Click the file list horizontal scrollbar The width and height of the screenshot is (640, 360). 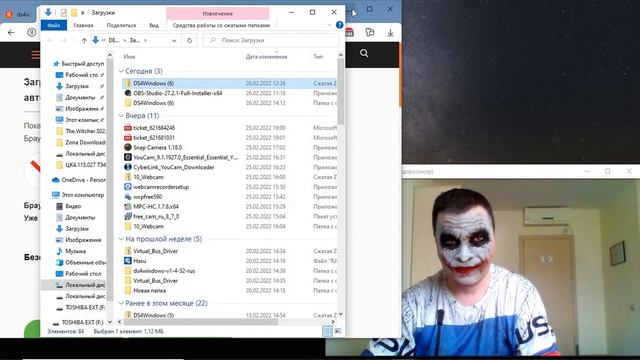[201, 322]
